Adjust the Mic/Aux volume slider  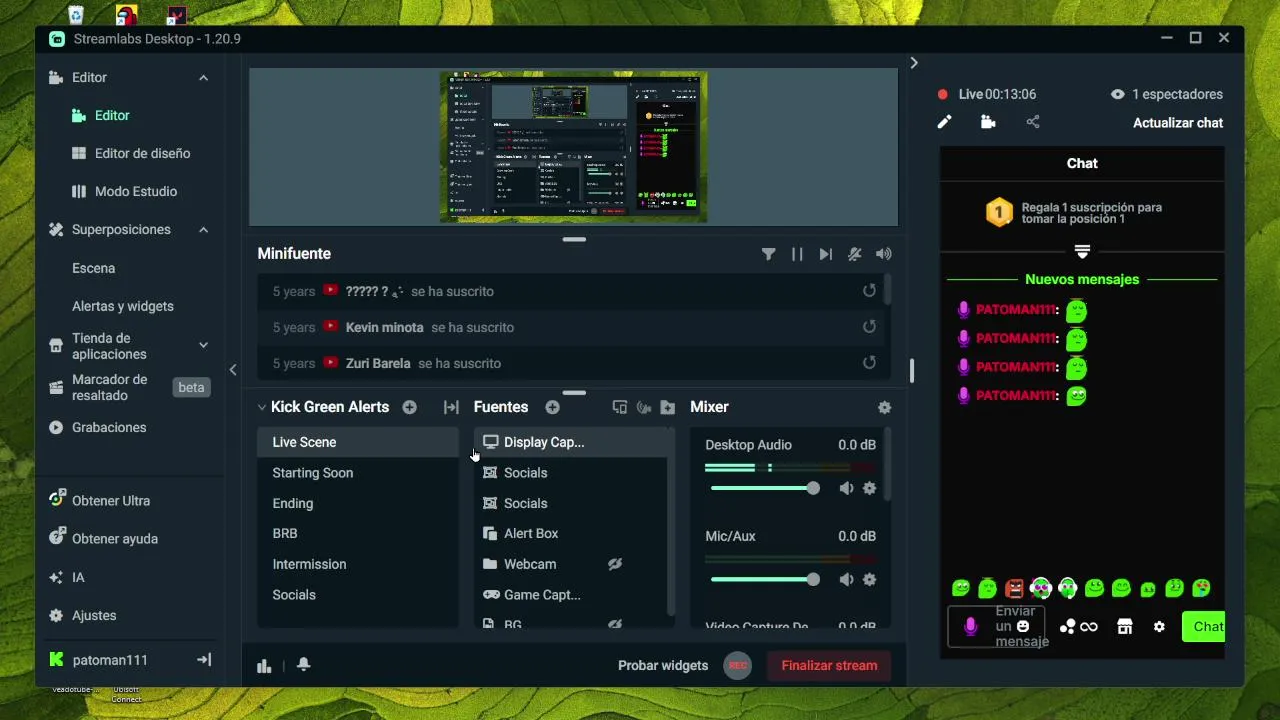765,580
